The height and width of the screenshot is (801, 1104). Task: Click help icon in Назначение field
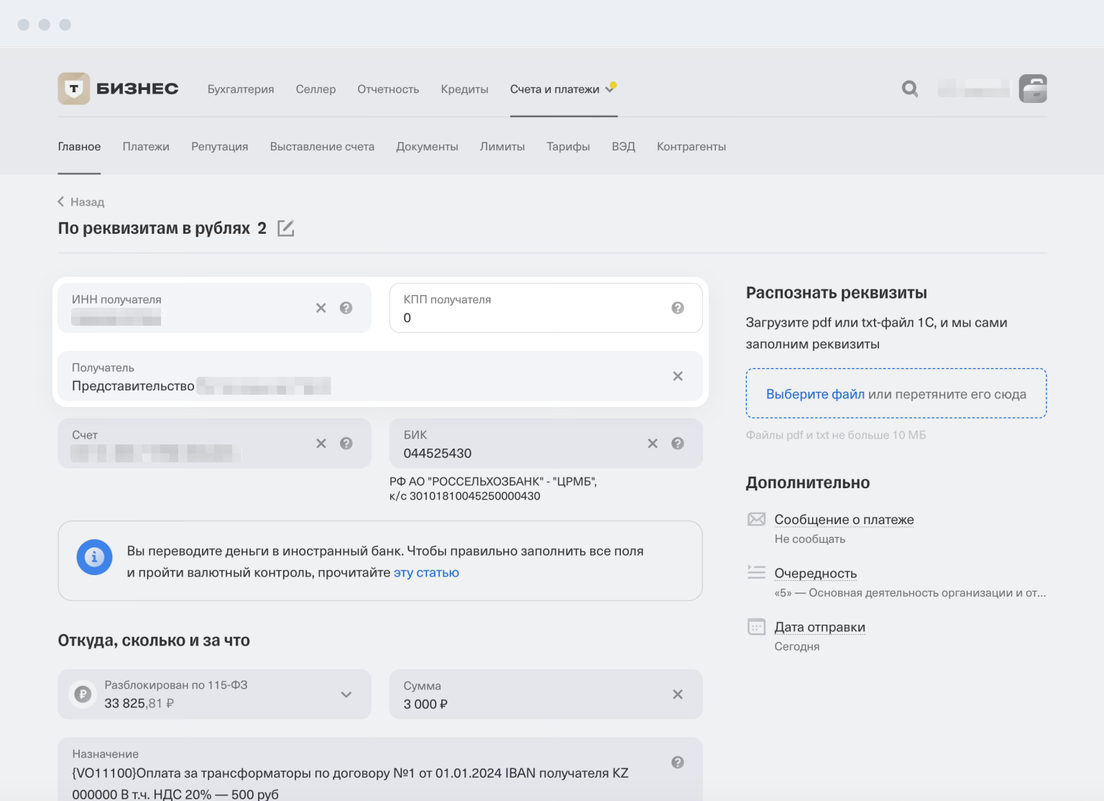tap(677, 763)
